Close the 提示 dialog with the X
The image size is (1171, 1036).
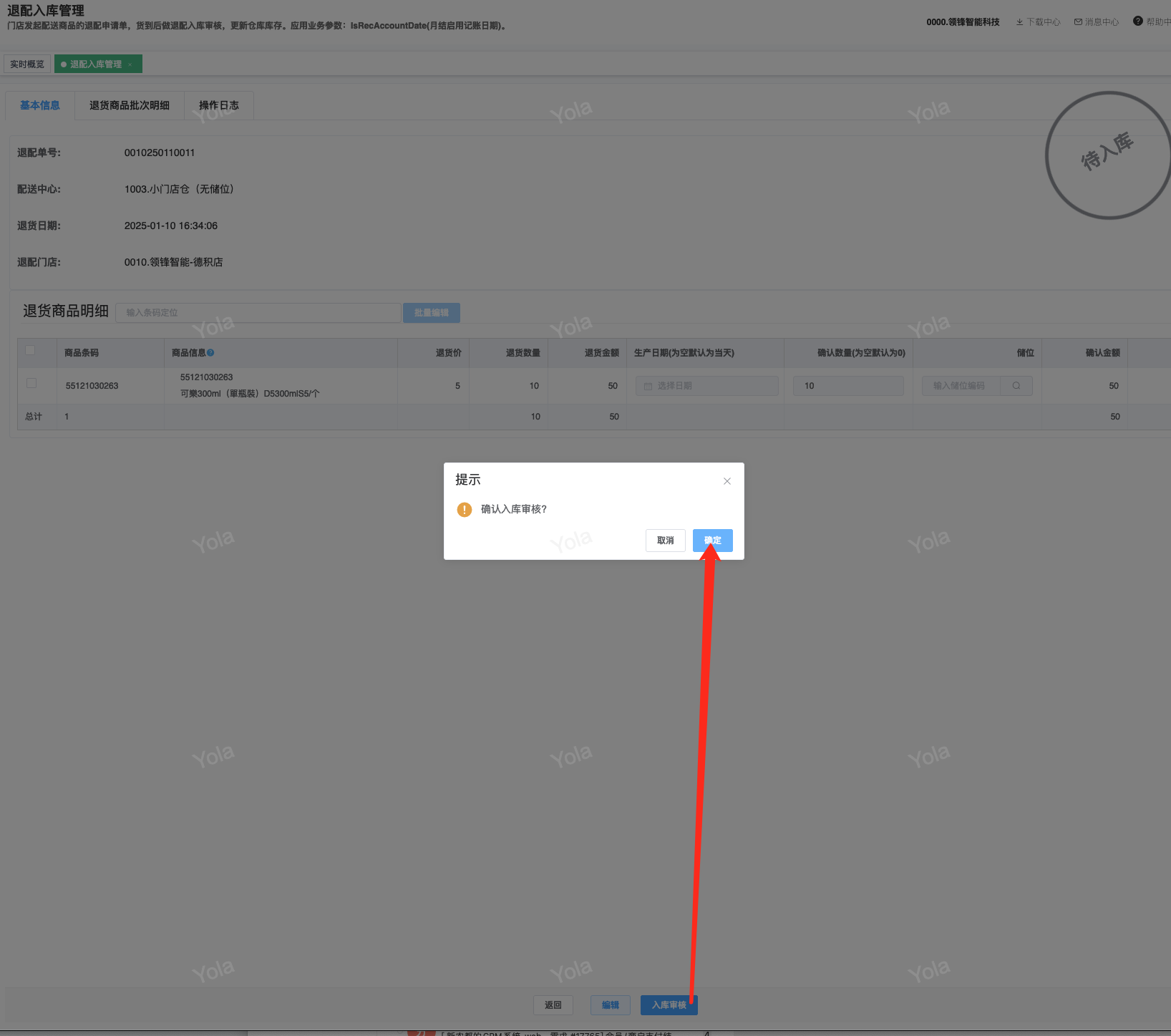pyautogui.click(x=727, y=481)
